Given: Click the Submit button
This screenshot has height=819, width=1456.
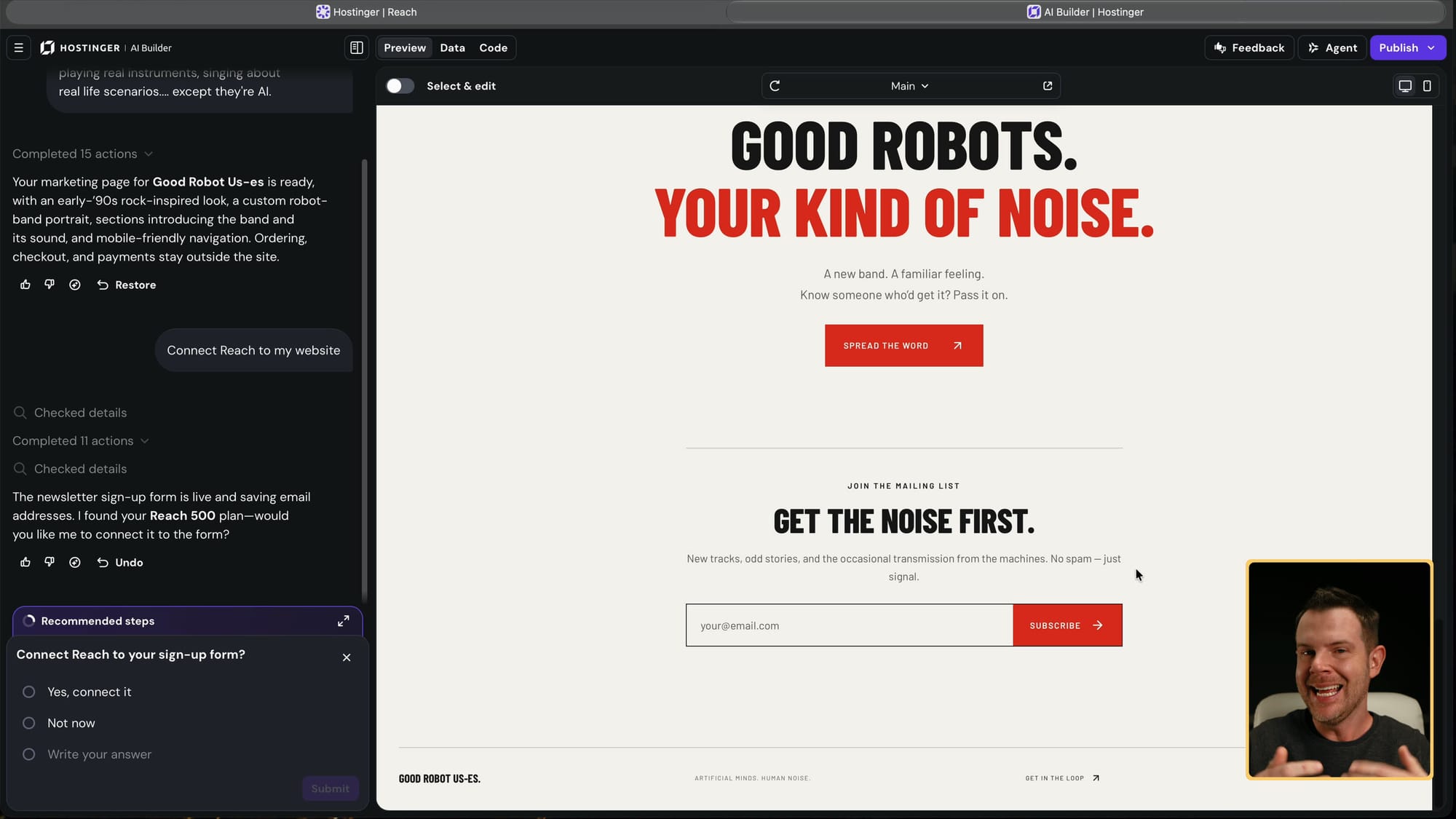Looking at the screenshot, I should 331,788.
